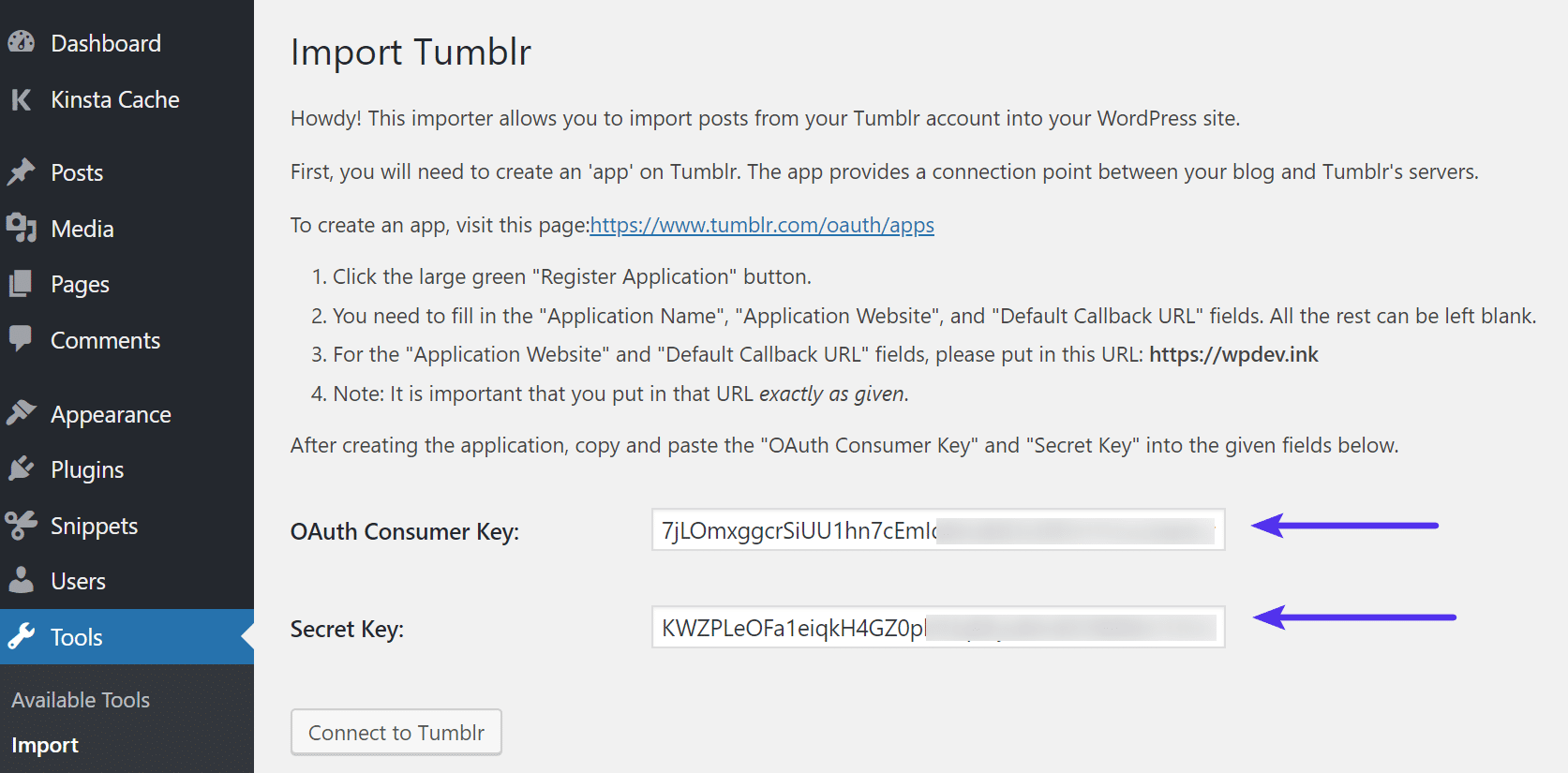Open the Available Tools submenu item

pyautogui.click(x=80, y=699)
